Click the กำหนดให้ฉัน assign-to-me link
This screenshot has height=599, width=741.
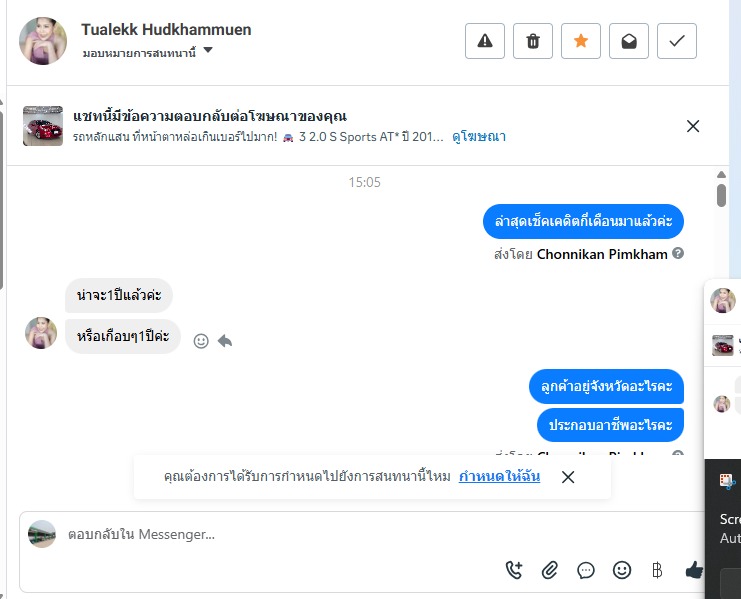[x=499, y=477]
